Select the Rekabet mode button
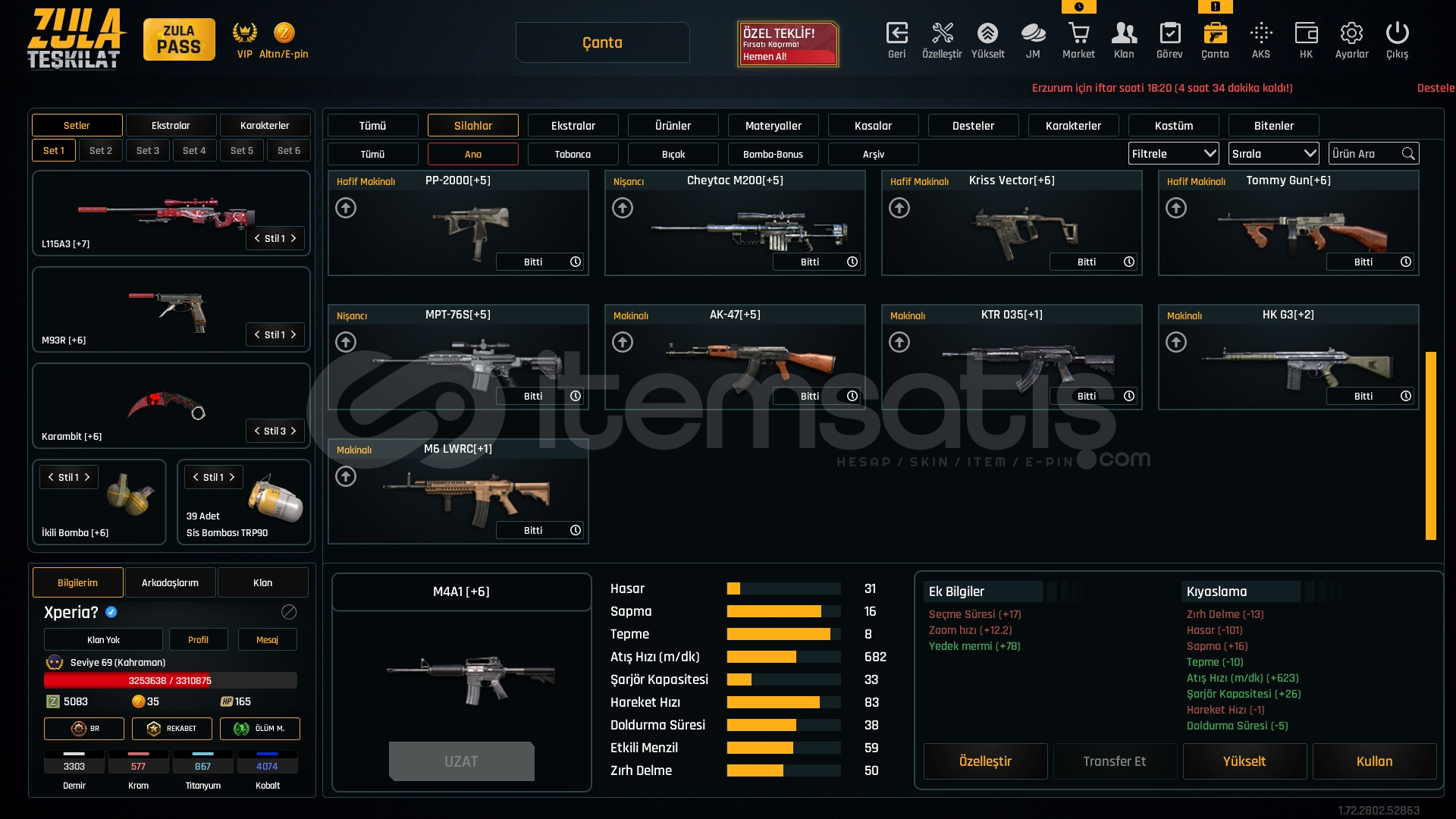 [171, 729]
